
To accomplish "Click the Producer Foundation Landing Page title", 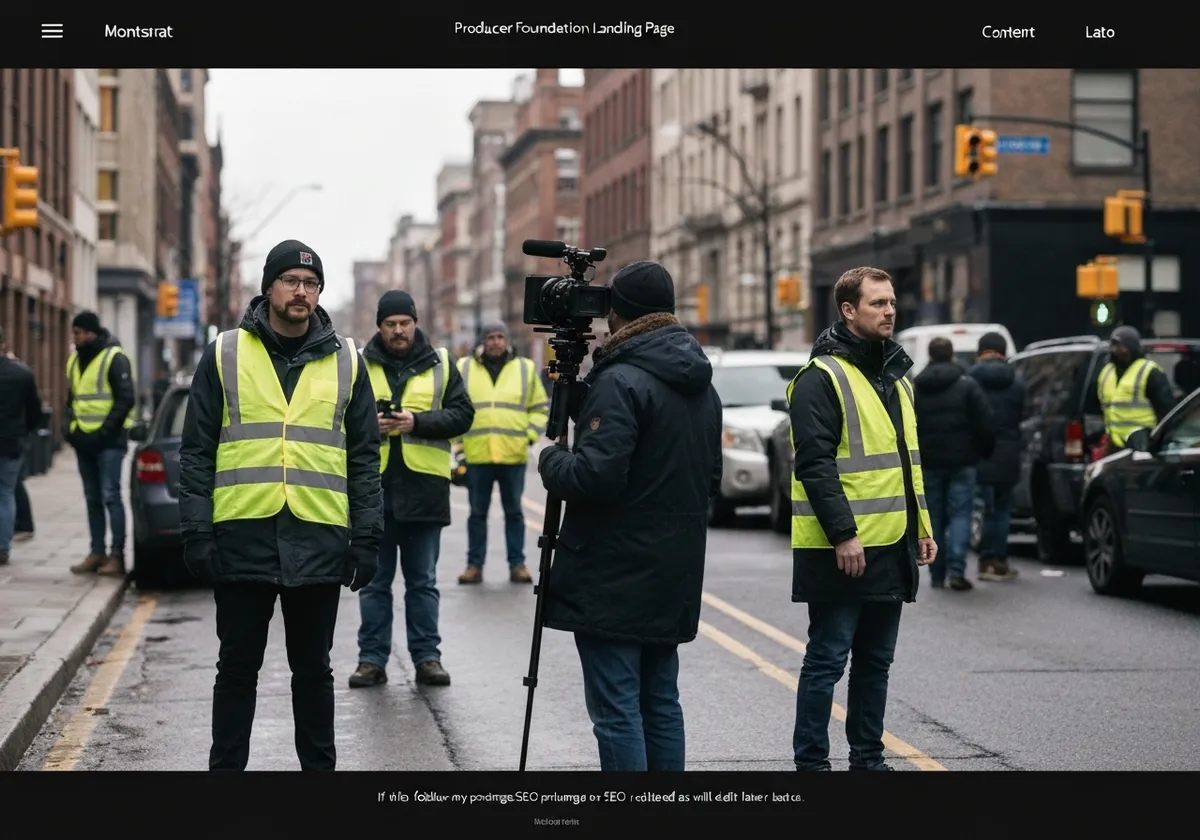I will (564, 29).
